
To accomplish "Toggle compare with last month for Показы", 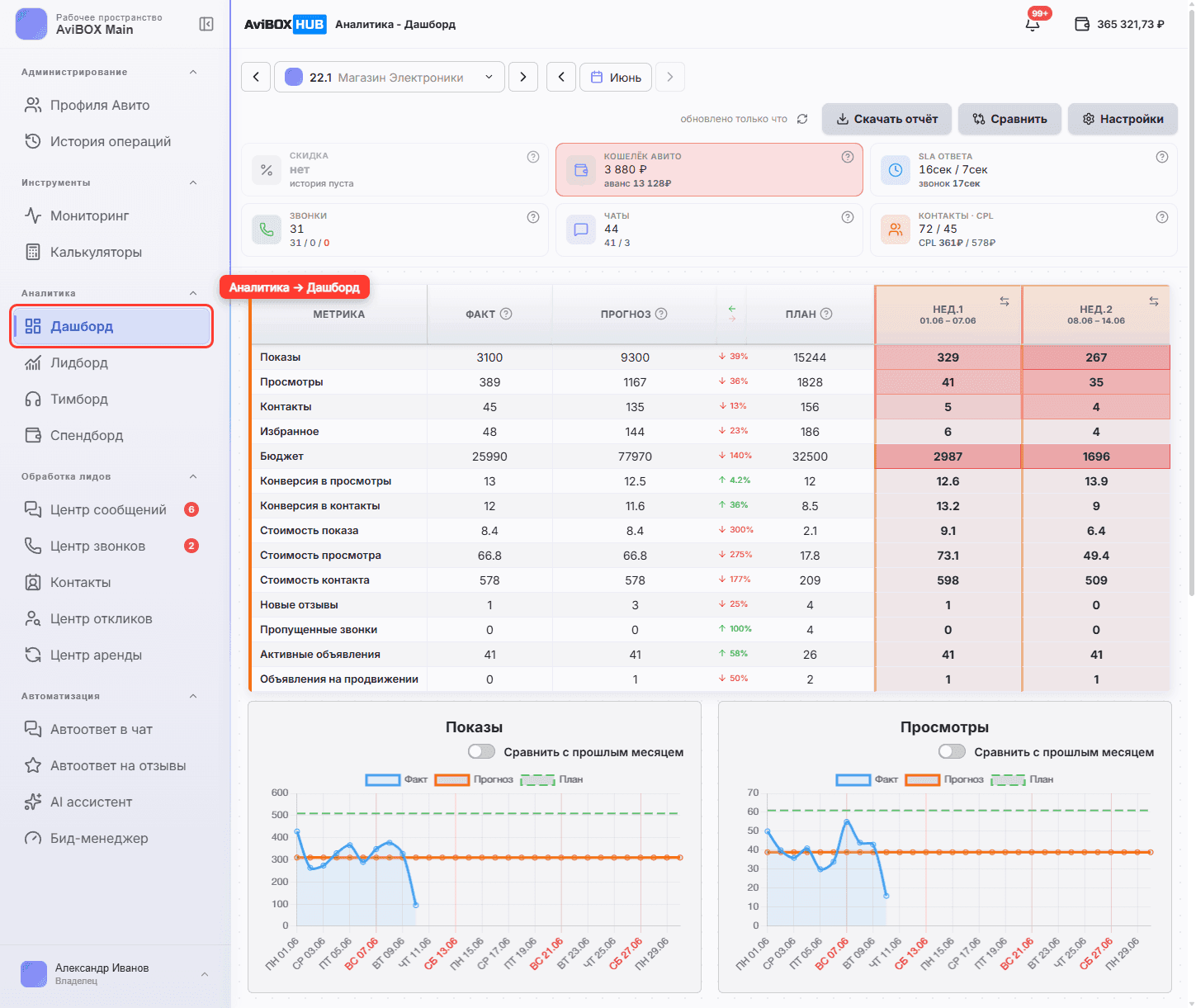I will click(x=481, y=751).
